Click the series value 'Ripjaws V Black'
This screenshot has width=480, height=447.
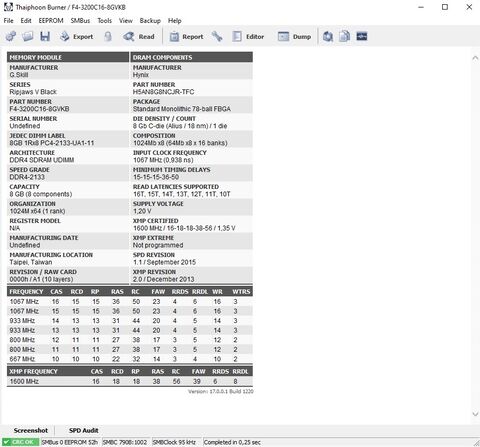click(33, 92)
